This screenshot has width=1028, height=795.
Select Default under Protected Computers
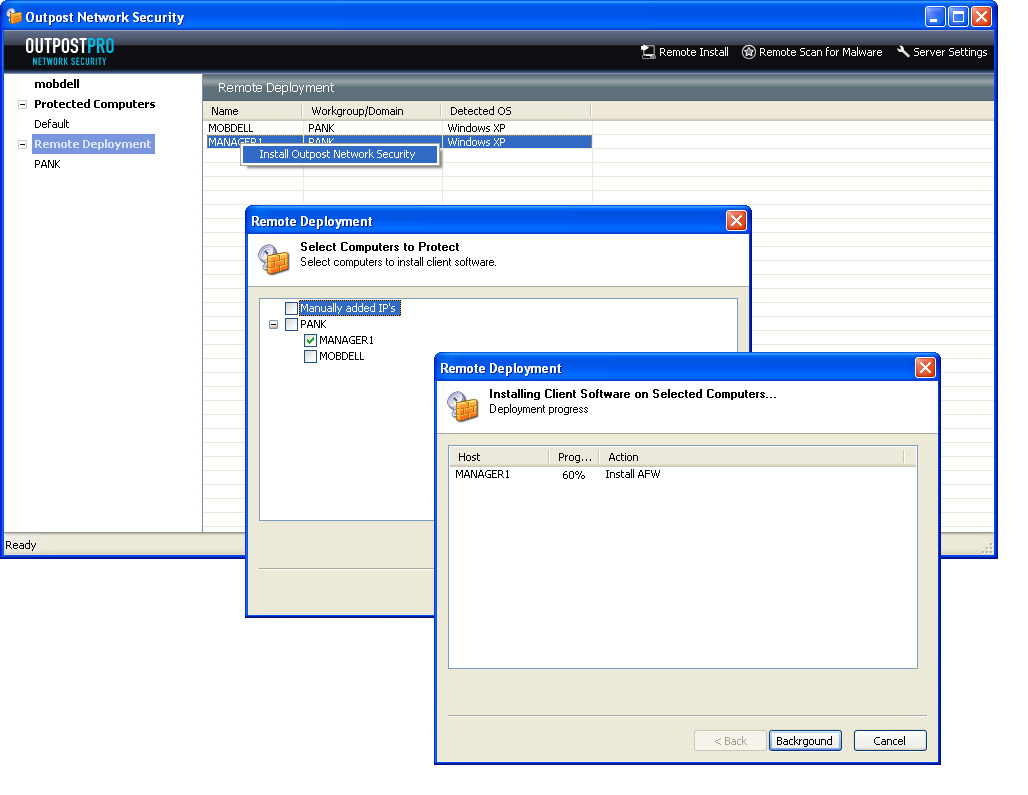[x=52, y=124]
